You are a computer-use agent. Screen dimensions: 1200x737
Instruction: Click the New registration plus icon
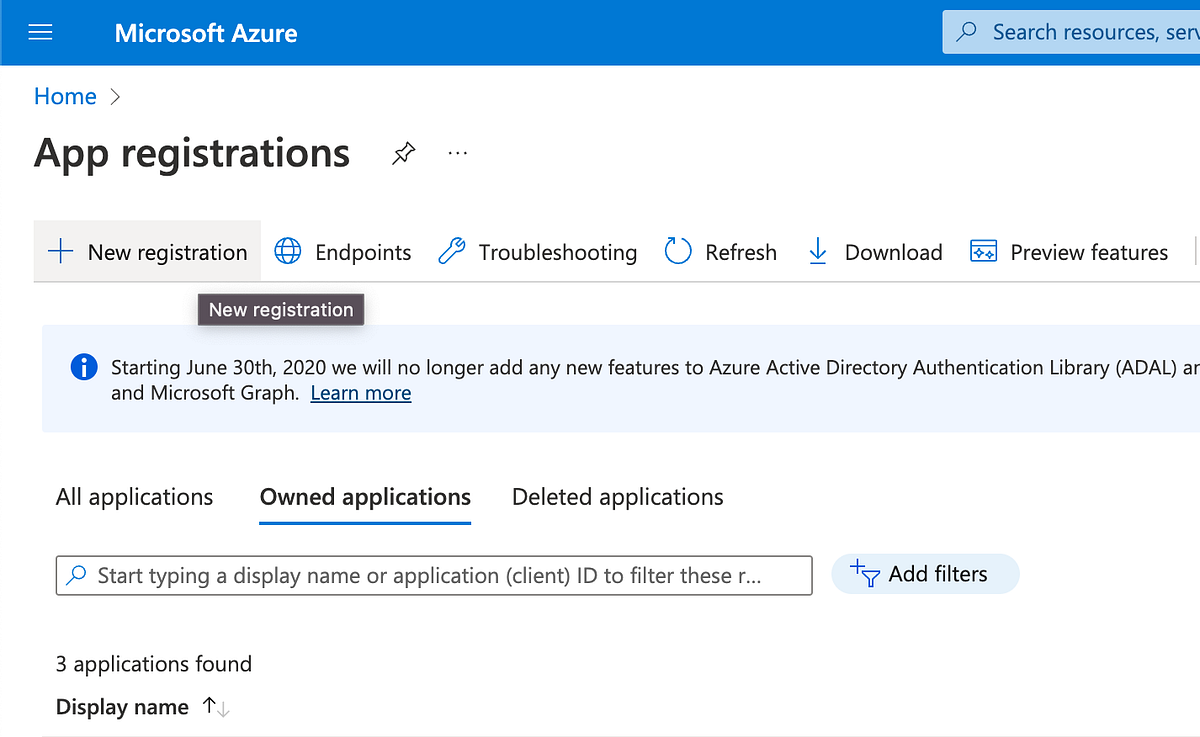click(x=61, y=252)
